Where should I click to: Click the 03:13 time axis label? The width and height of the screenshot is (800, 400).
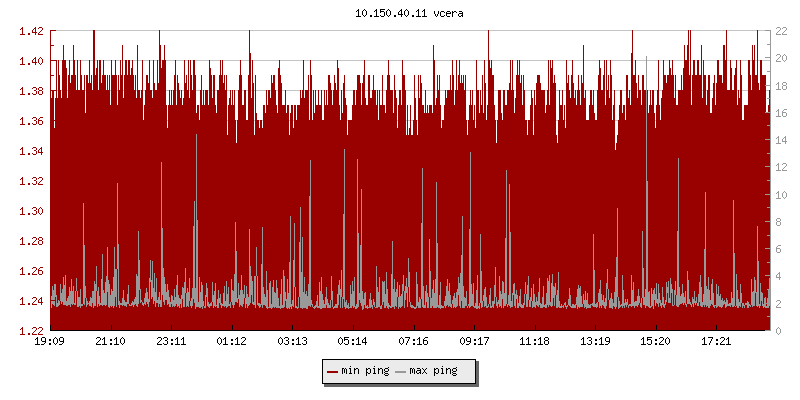click(x=292, y=342)
